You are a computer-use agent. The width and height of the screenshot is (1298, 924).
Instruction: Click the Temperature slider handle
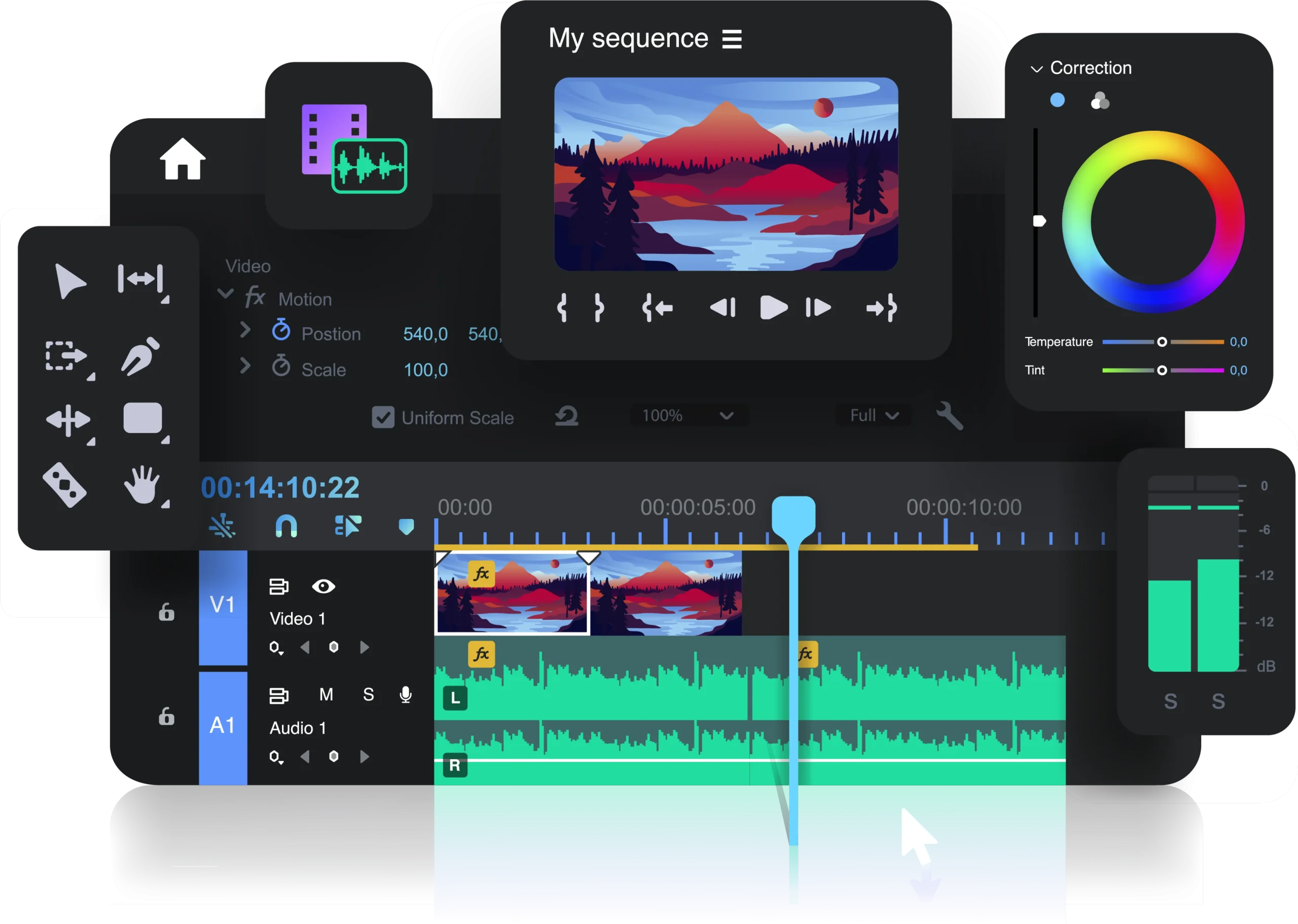[1162, 342]
